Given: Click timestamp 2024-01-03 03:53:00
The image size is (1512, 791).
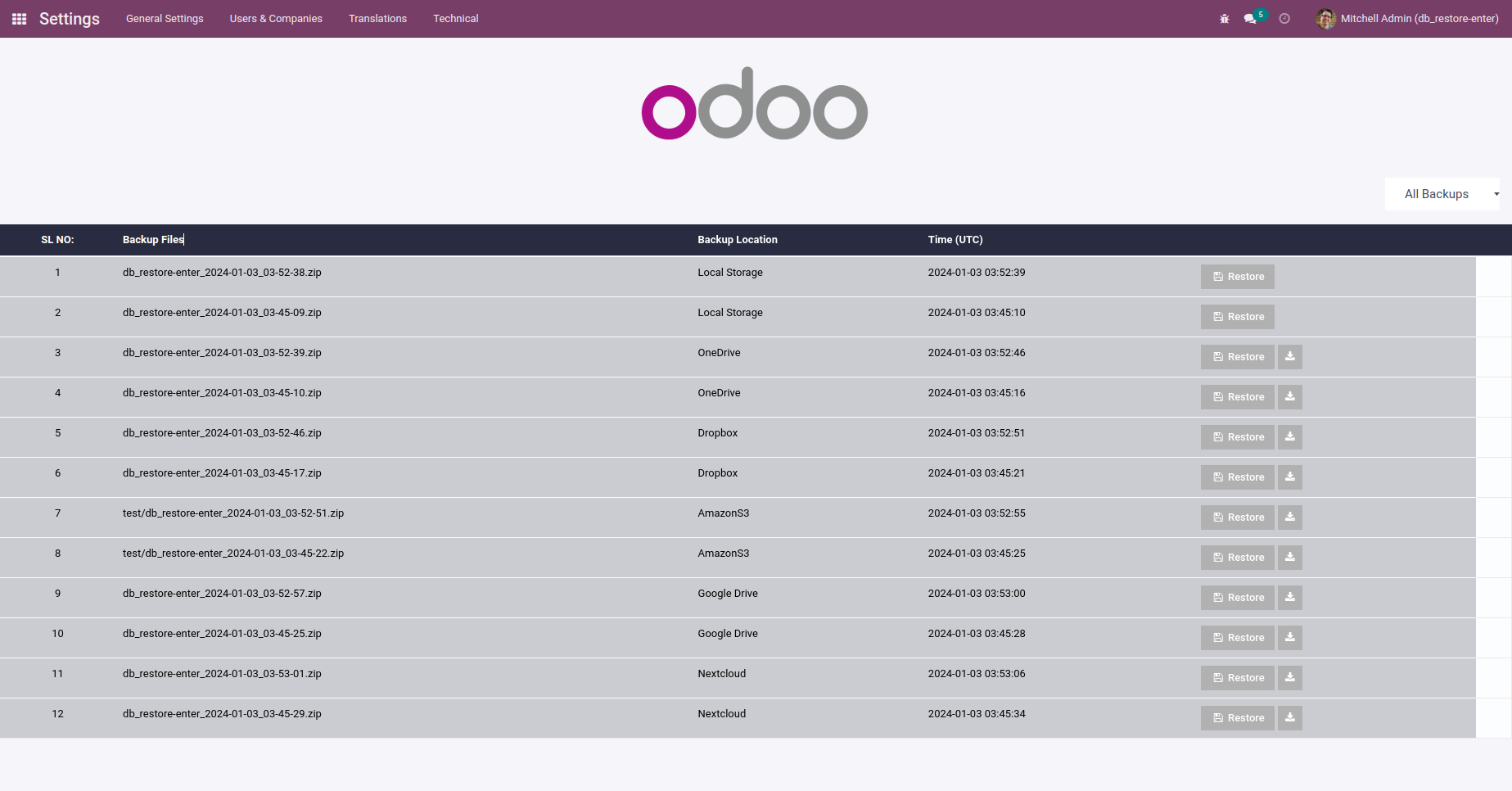Looking at the screenshot, I should tap(977, 594).
